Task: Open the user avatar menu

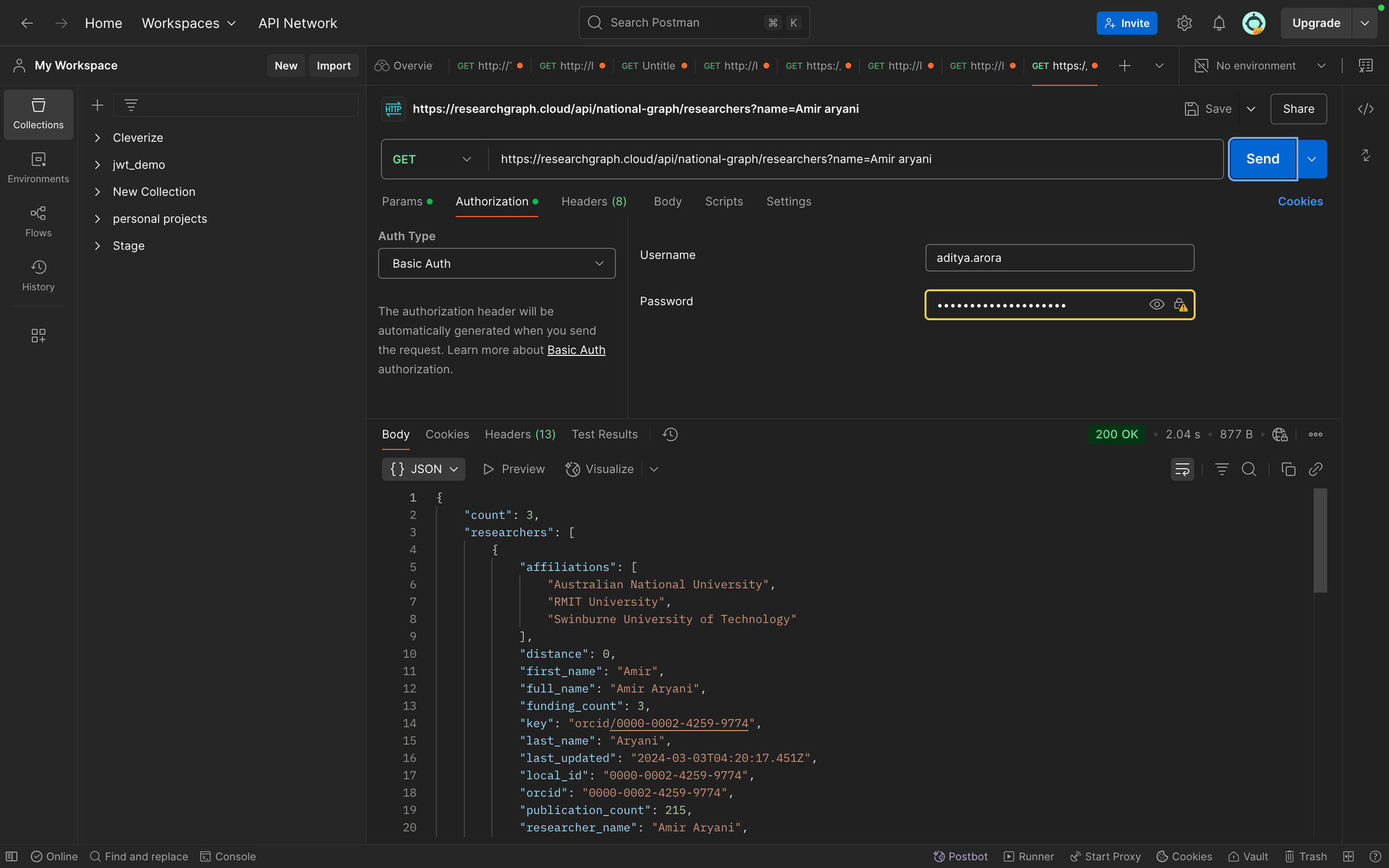Action: [x=1254, y=23]
